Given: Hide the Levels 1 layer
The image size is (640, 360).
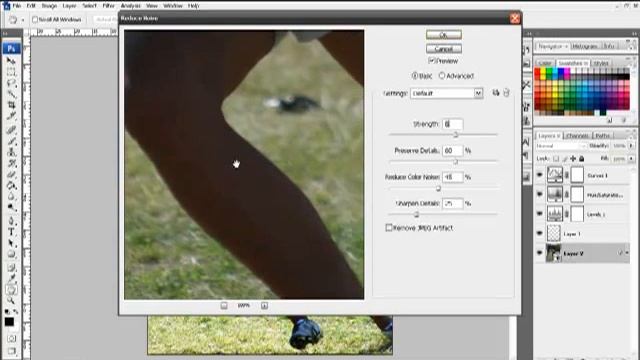Looking at the screenshot, I should coord(540,214).
